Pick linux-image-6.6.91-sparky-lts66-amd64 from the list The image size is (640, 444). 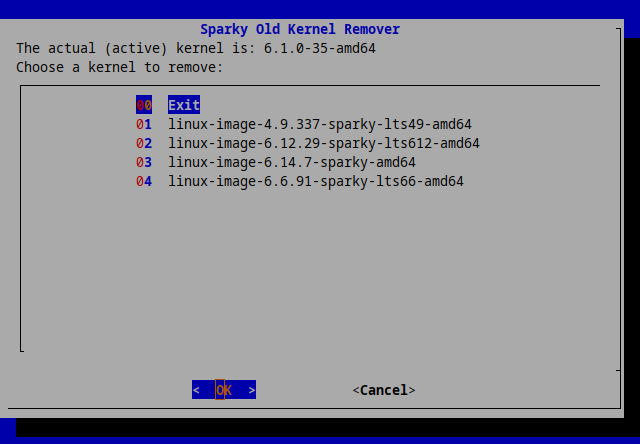point(316,181)
